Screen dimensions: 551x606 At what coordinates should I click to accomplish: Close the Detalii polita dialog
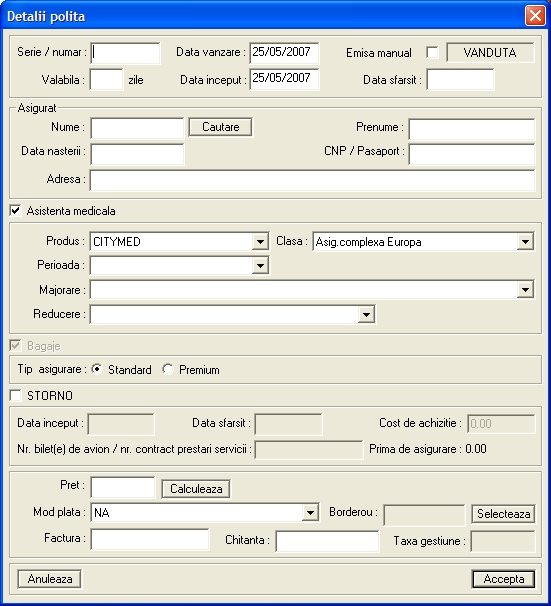(535, 16)
